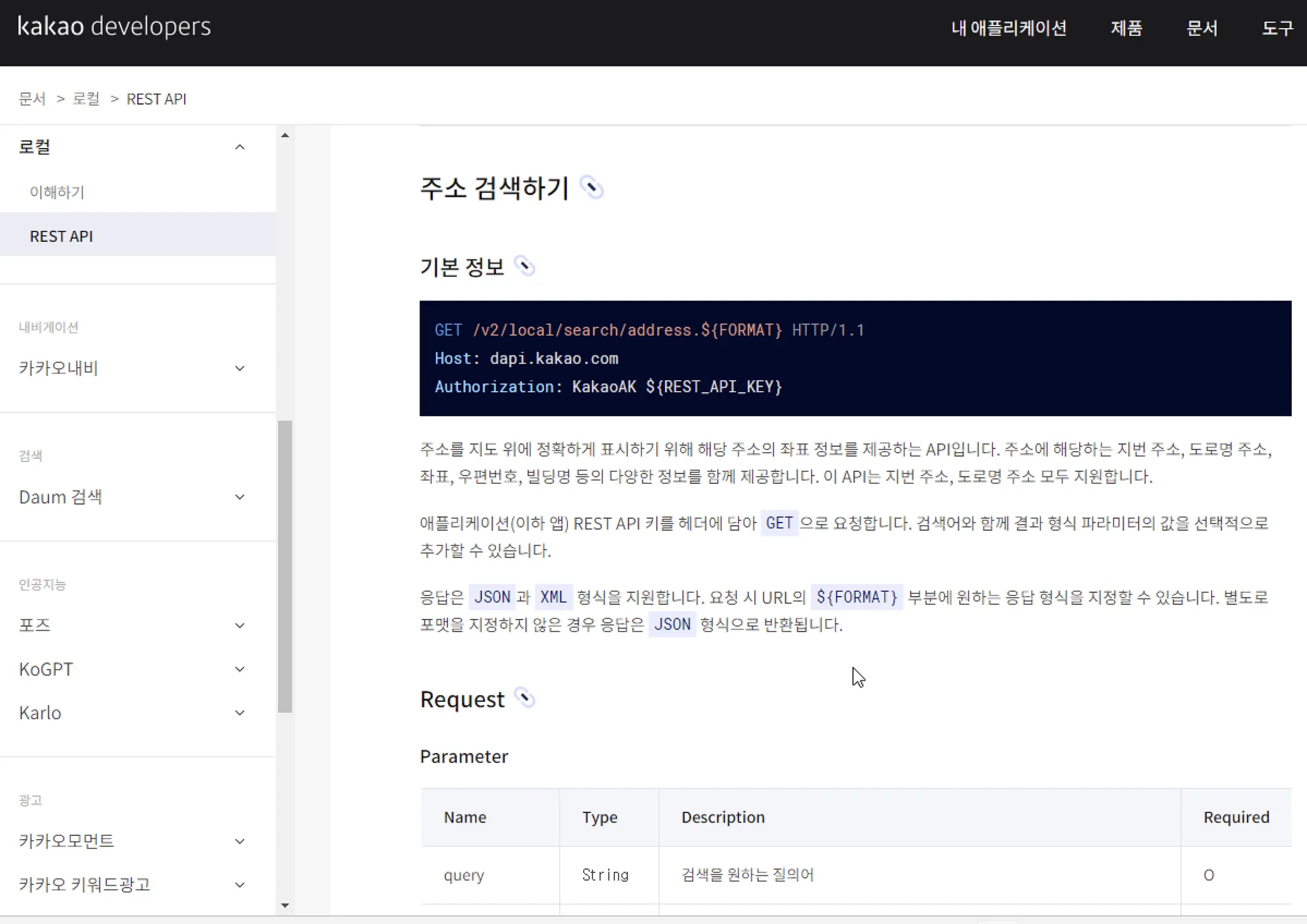
Task: Expand the KoGPT sidebar section
Action: click(240, 669)
